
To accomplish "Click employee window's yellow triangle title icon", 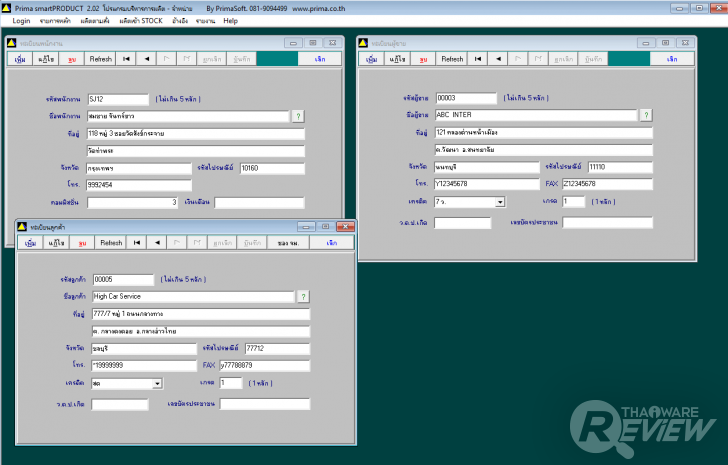I will (x=12, y=43).
